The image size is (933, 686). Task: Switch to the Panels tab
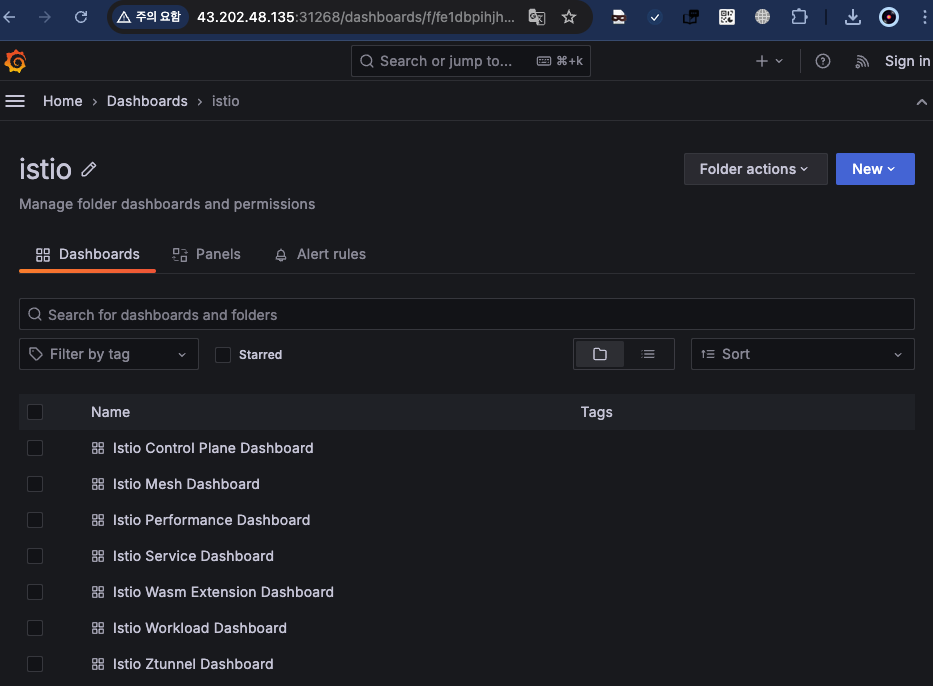(x=206, y=255)
